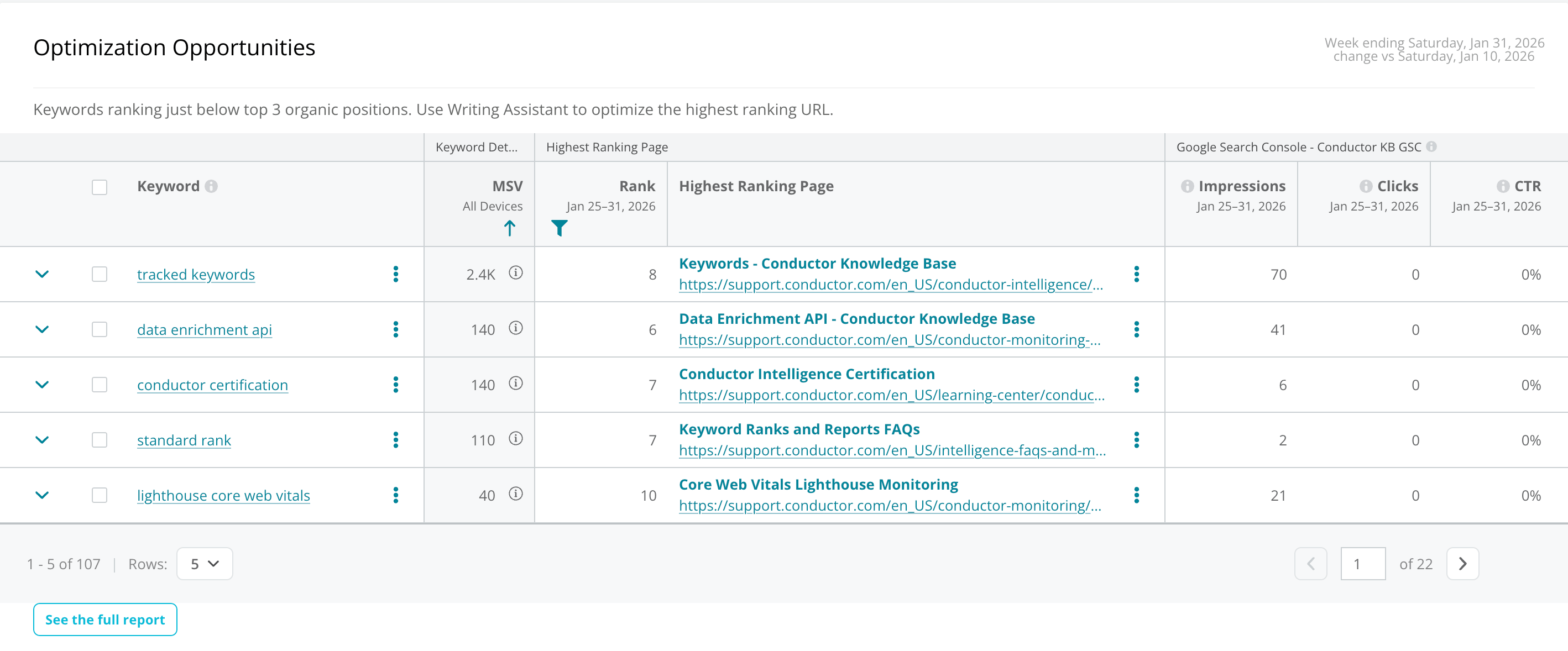Image resolution: width=1568 pixels, height=651 pixels.
Task: Check the box for conductor certification row
Action: pyautogui.click(x=99, y=385)
